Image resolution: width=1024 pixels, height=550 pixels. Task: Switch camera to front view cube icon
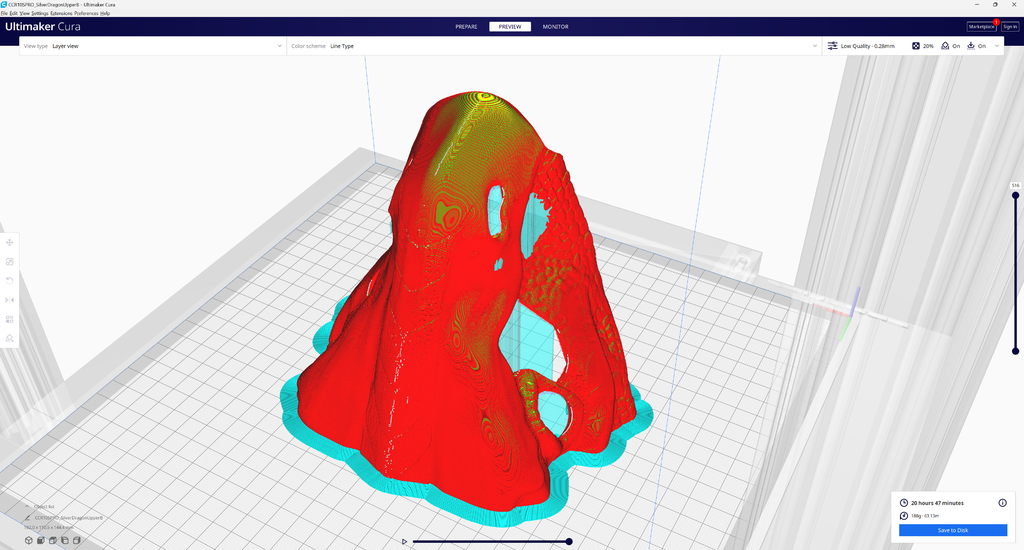(40, 540)
